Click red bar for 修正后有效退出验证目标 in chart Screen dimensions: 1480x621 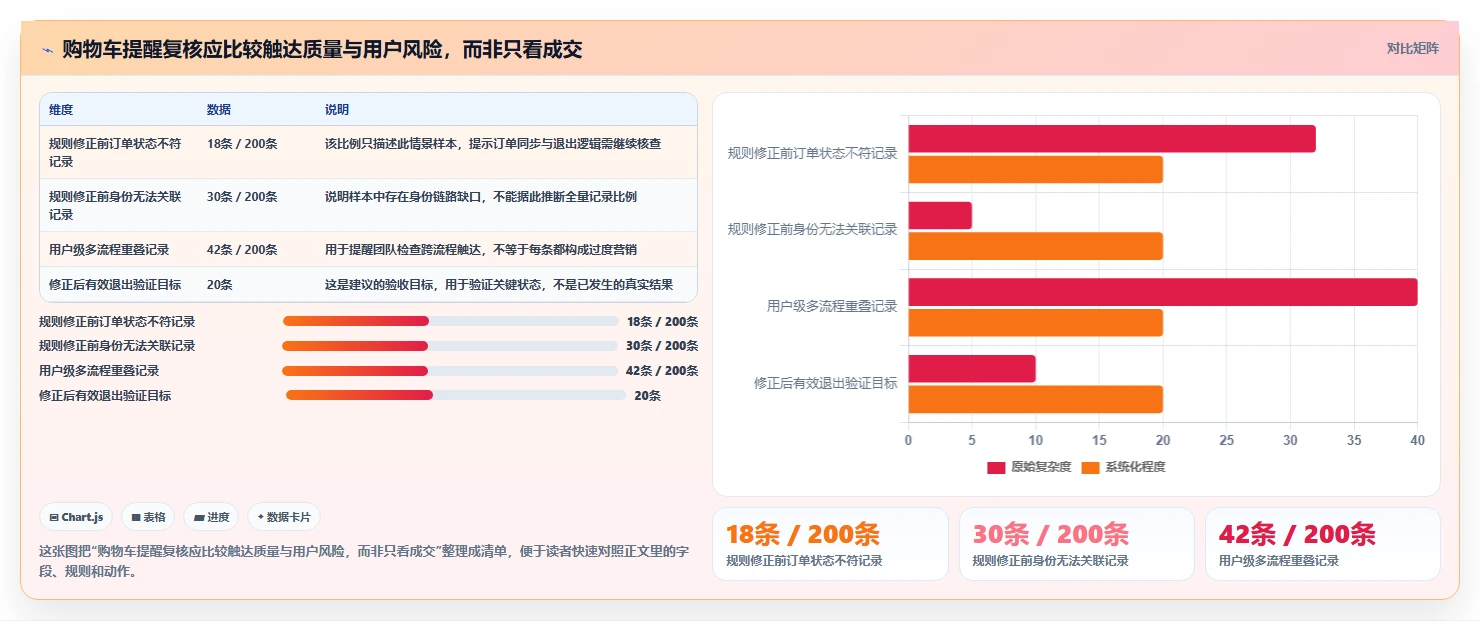click(972, 369)
